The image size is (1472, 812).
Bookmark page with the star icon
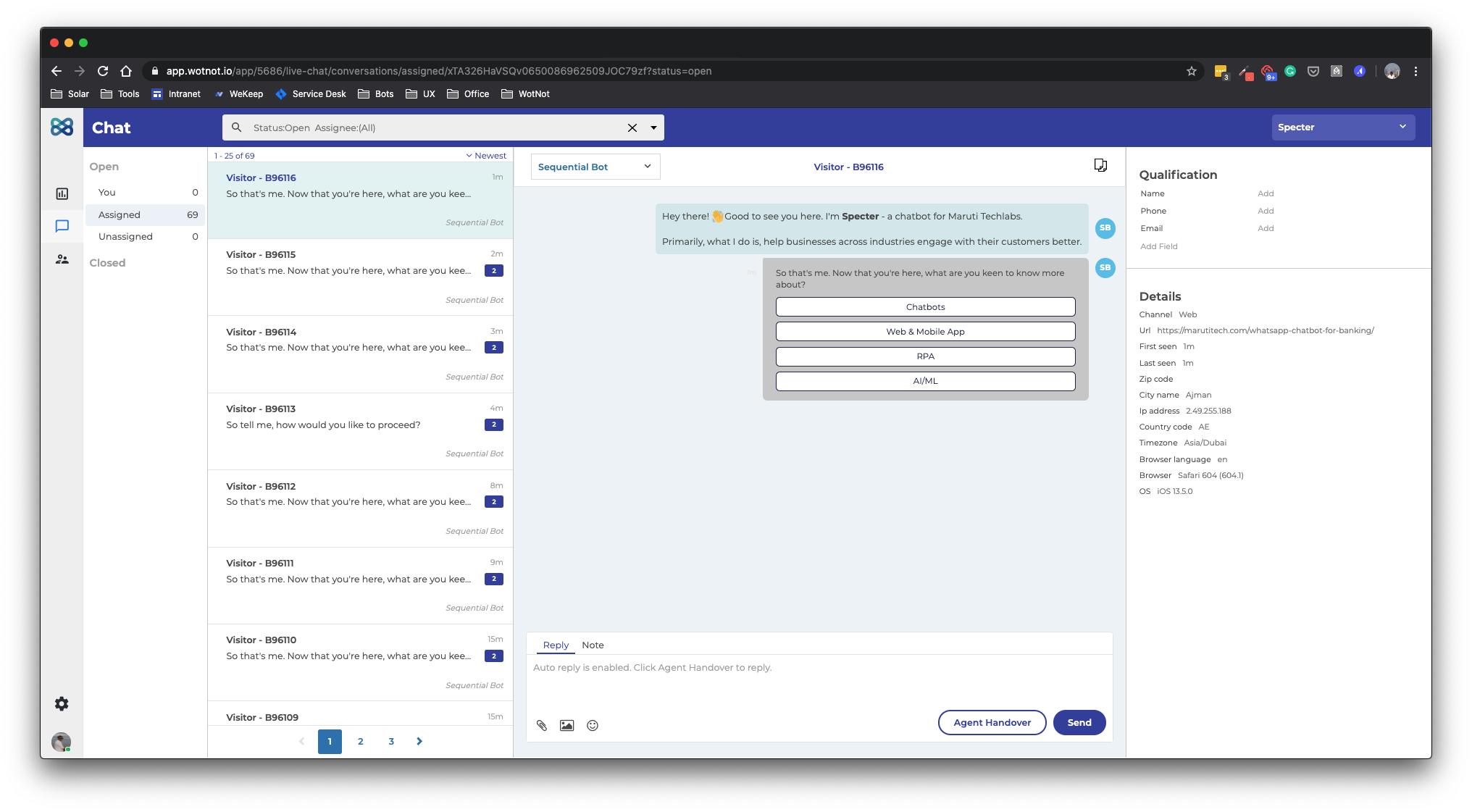pos(1192,71)
